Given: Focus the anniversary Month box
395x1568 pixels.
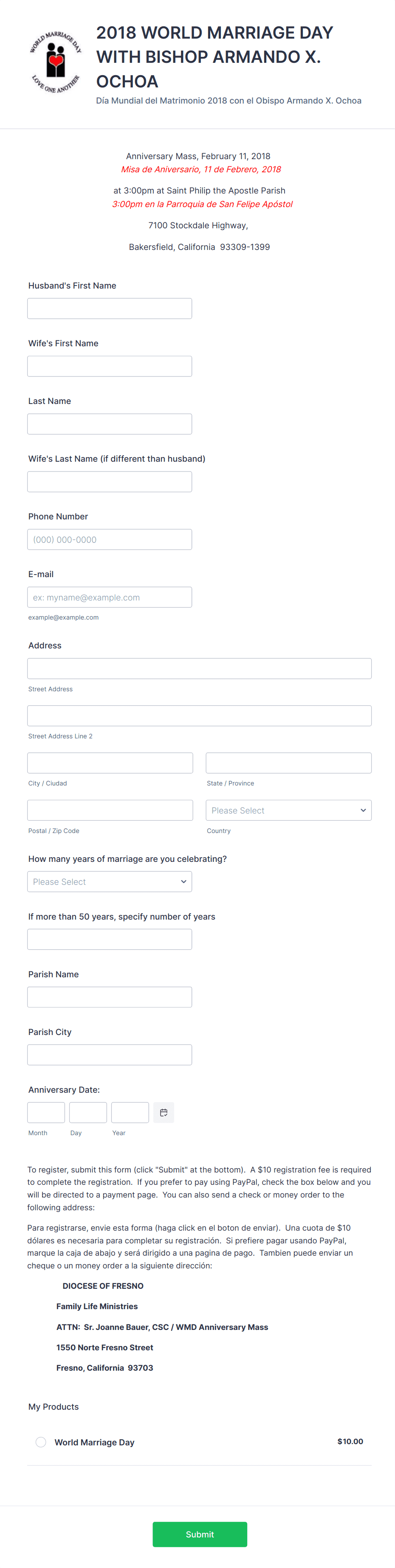Looking at the screenshot, I should (x=46, y=1112).
